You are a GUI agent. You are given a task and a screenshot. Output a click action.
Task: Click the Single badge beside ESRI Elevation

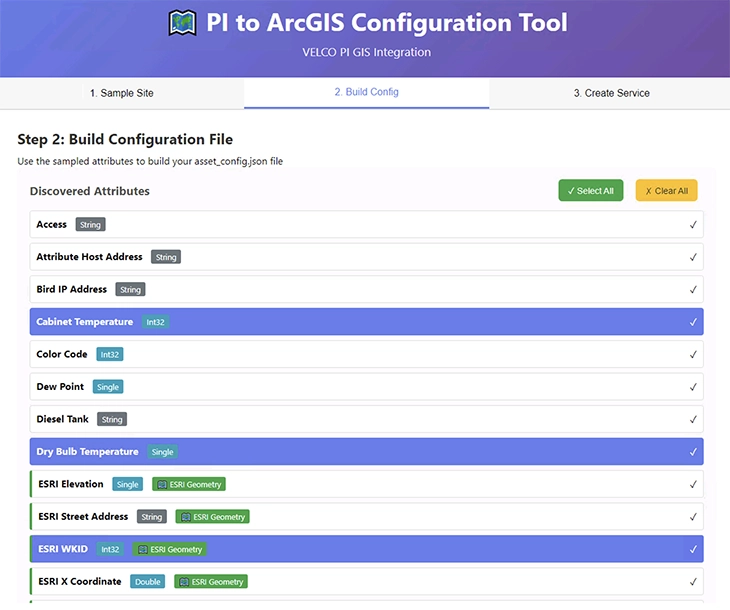[x=128, y=484]
